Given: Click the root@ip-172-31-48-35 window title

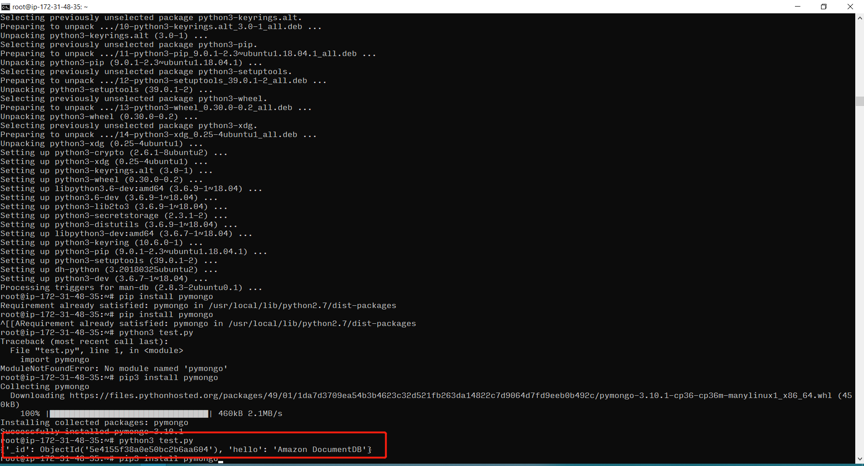Looking at the screenshot, I should pyautogui.click(x=50, y=6).
